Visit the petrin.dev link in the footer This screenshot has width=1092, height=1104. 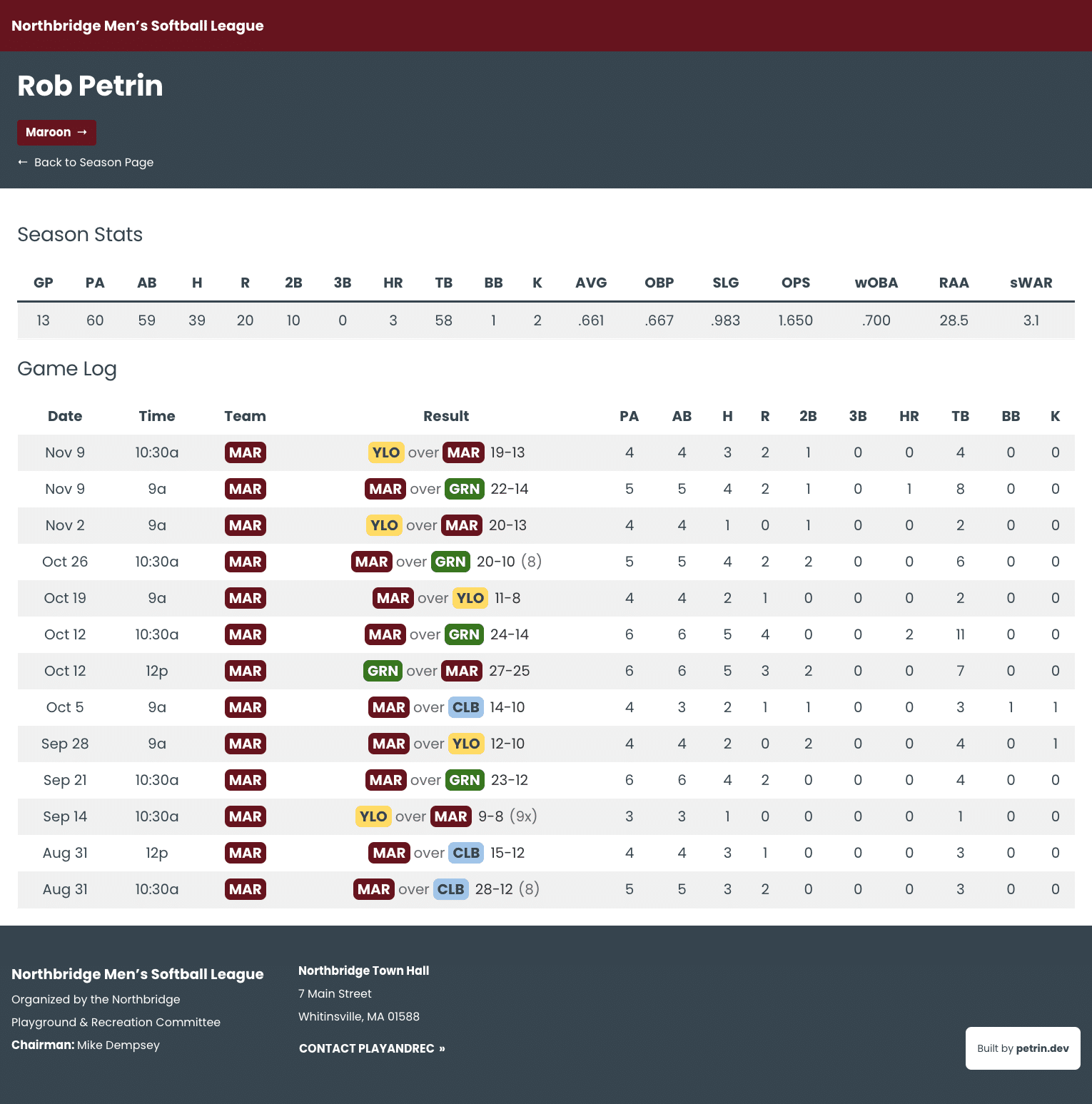coord(1042,1048)
